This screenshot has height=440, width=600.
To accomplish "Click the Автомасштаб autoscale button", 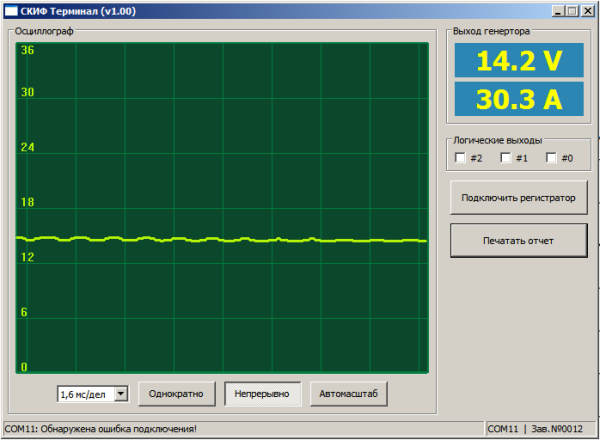I will [348, 394].
